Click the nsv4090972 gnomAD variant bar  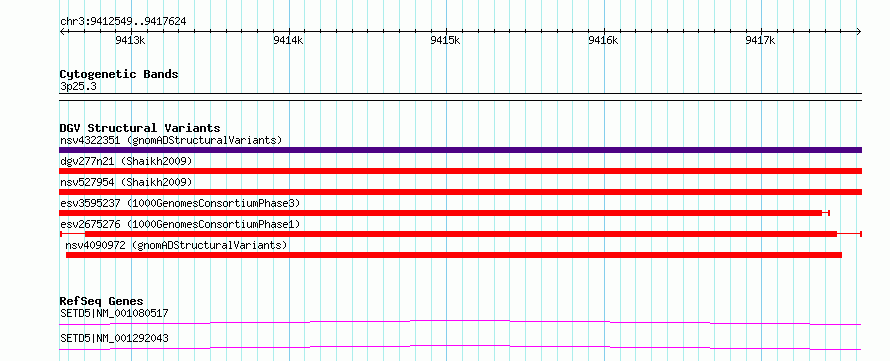454,255
